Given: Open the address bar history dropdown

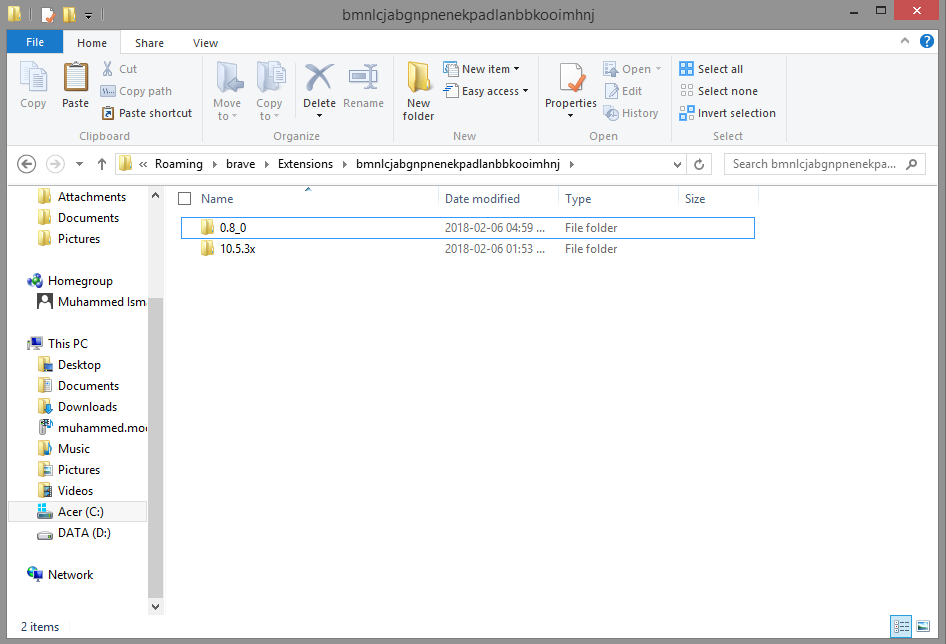Looking at the screenshot, I should pyautogui.click(x=677, y=164).
